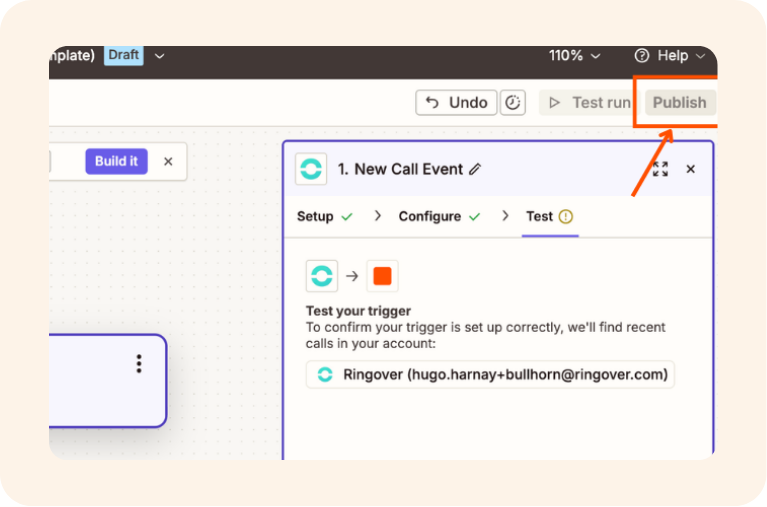Click the Ringover app icon in panel header

click(x=311, y=169)
